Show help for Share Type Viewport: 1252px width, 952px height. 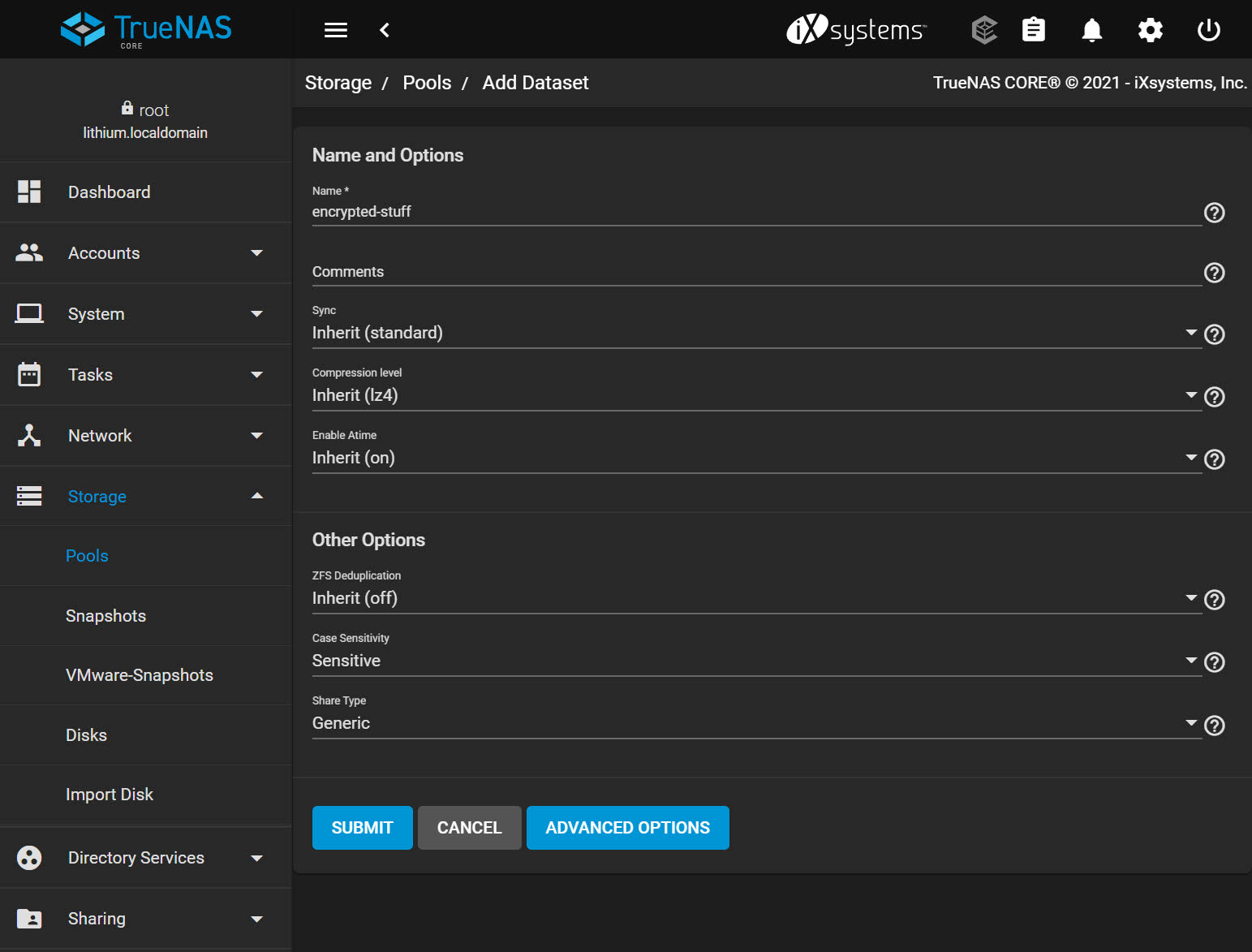1214,726
